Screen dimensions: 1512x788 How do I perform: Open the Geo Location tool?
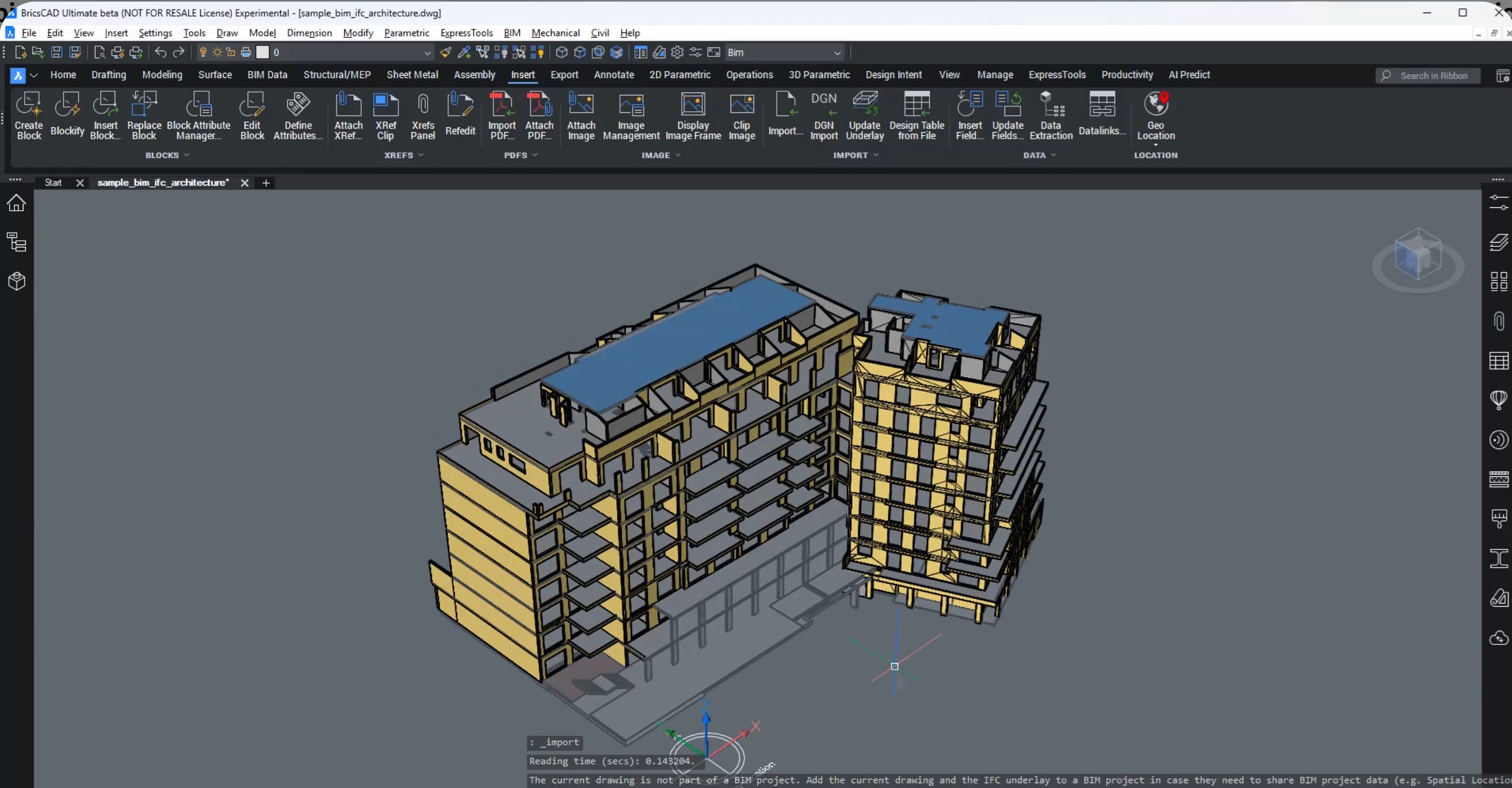click(1156, 114)
